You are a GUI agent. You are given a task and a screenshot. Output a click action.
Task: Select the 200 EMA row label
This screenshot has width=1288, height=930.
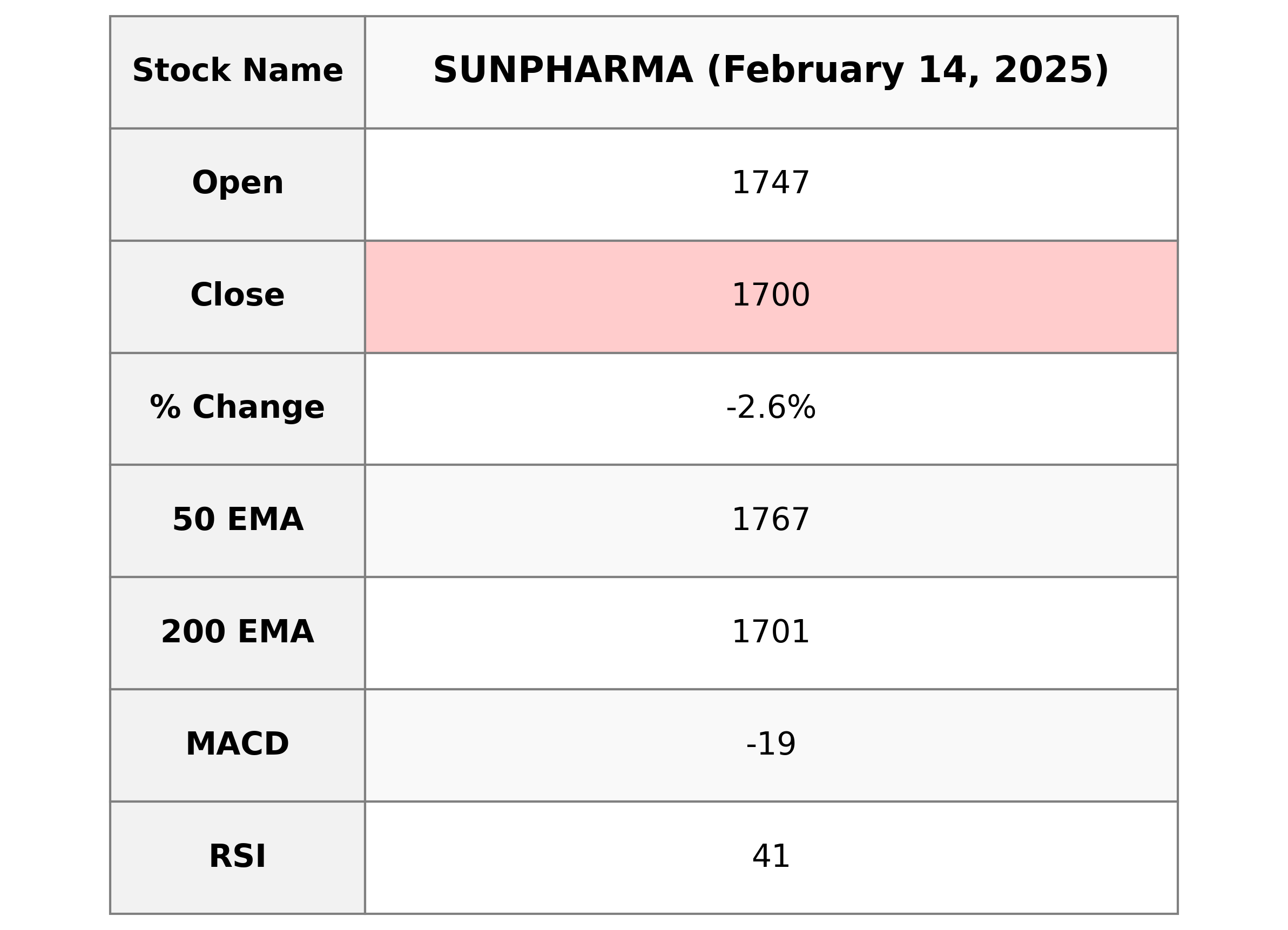point(238,632)
